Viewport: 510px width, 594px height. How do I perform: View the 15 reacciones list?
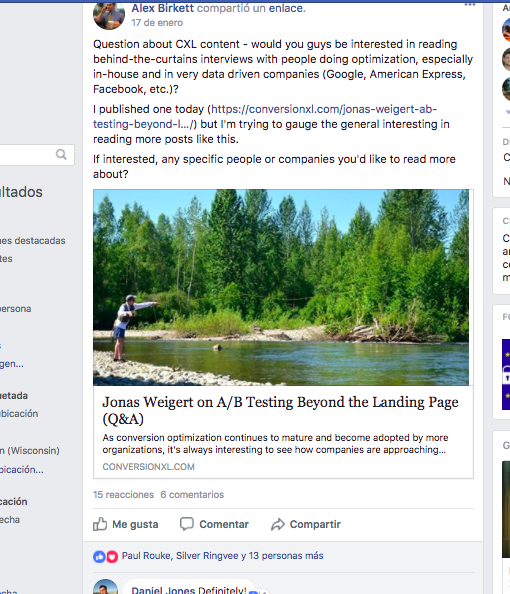pos(124,495)
